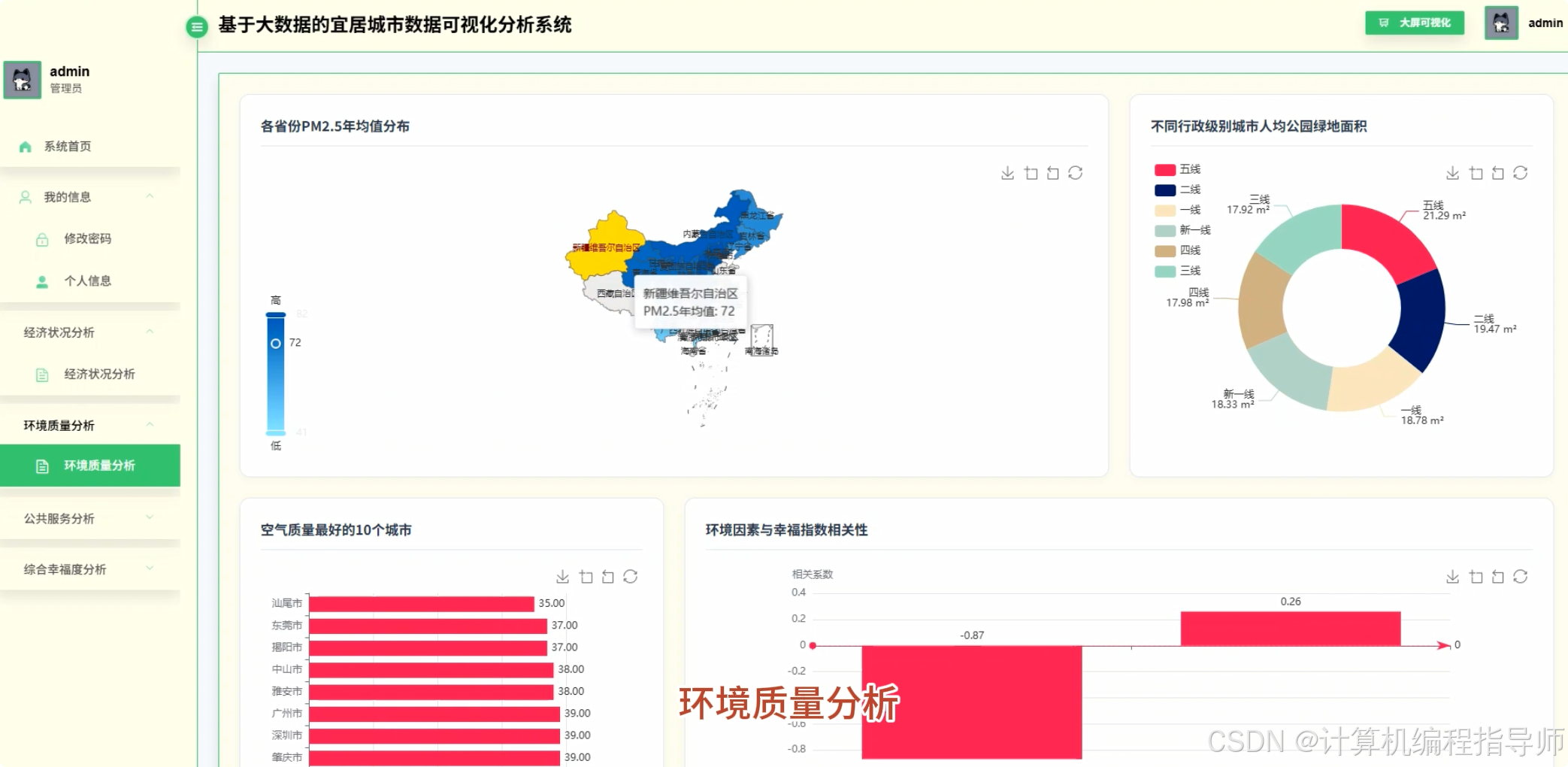
Task: Toggle the 四线 legend series
Action: tap(1177, 251)
